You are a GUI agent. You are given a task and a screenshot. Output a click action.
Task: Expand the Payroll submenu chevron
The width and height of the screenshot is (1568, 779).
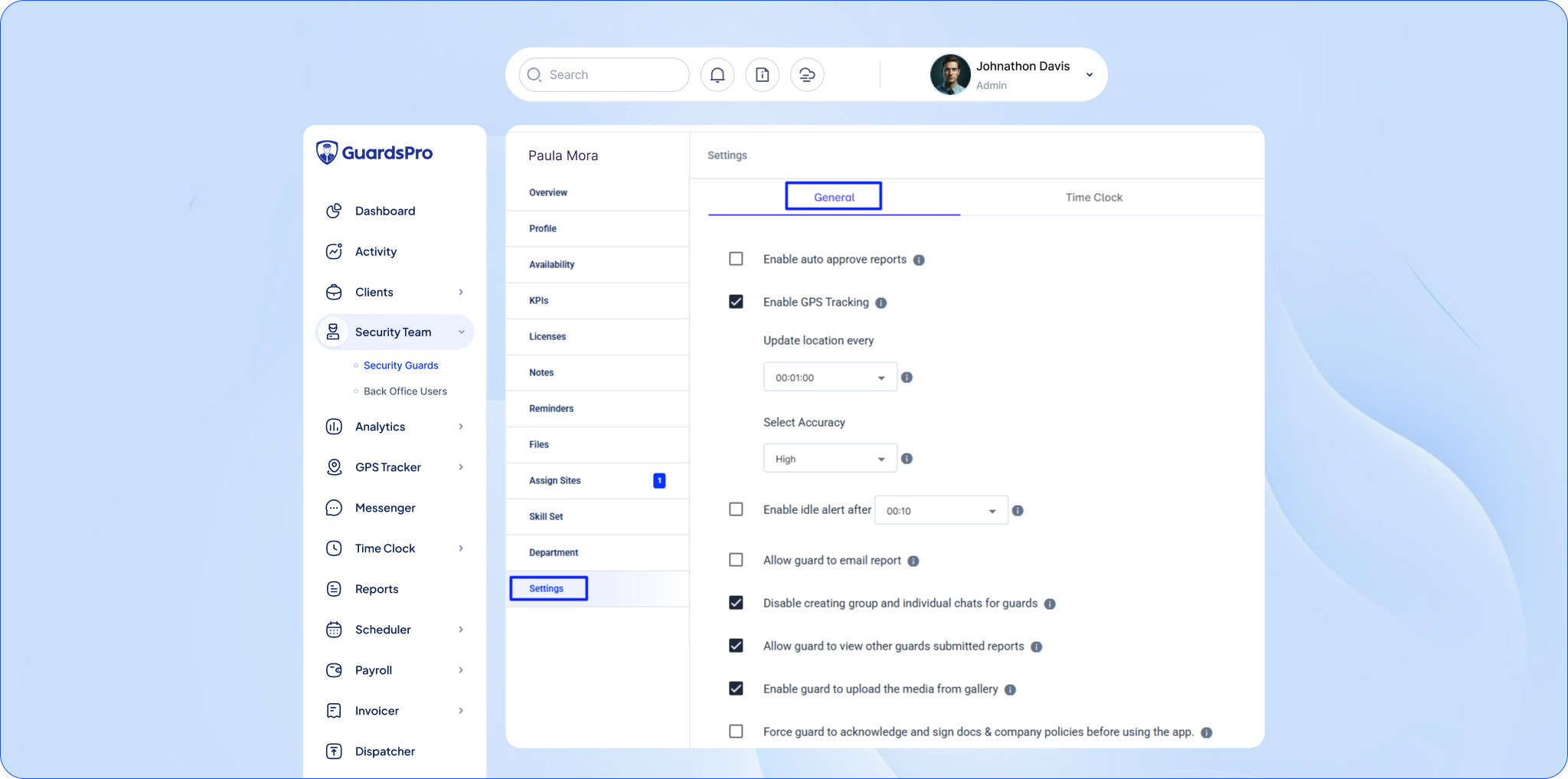[x=461, y=670]
